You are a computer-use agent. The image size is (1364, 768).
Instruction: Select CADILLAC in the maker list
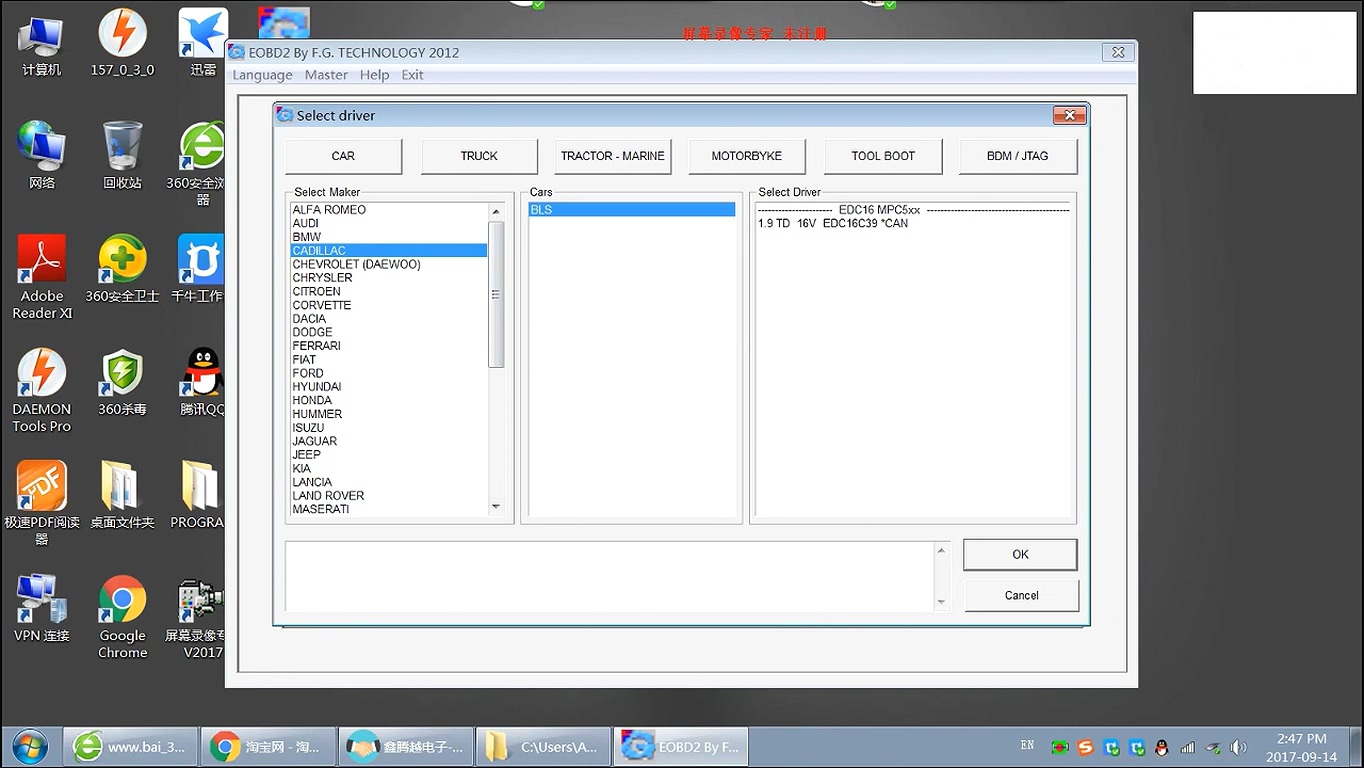coord(389,251)
